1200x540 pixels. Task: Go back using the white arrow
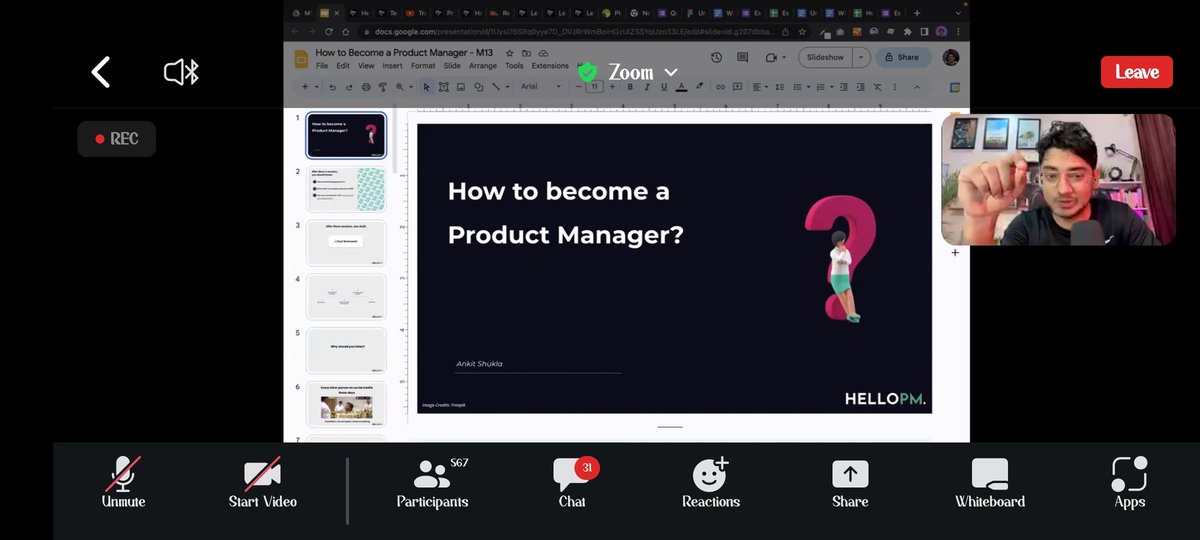pyautogui.click(x=100, y=72)
